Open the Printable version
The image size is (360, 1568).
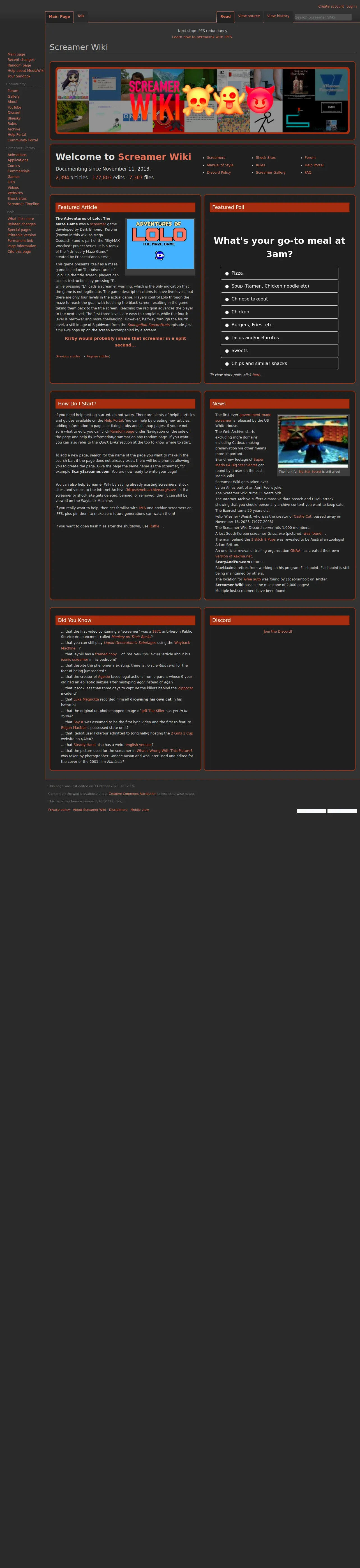click(x=21, y=235)
